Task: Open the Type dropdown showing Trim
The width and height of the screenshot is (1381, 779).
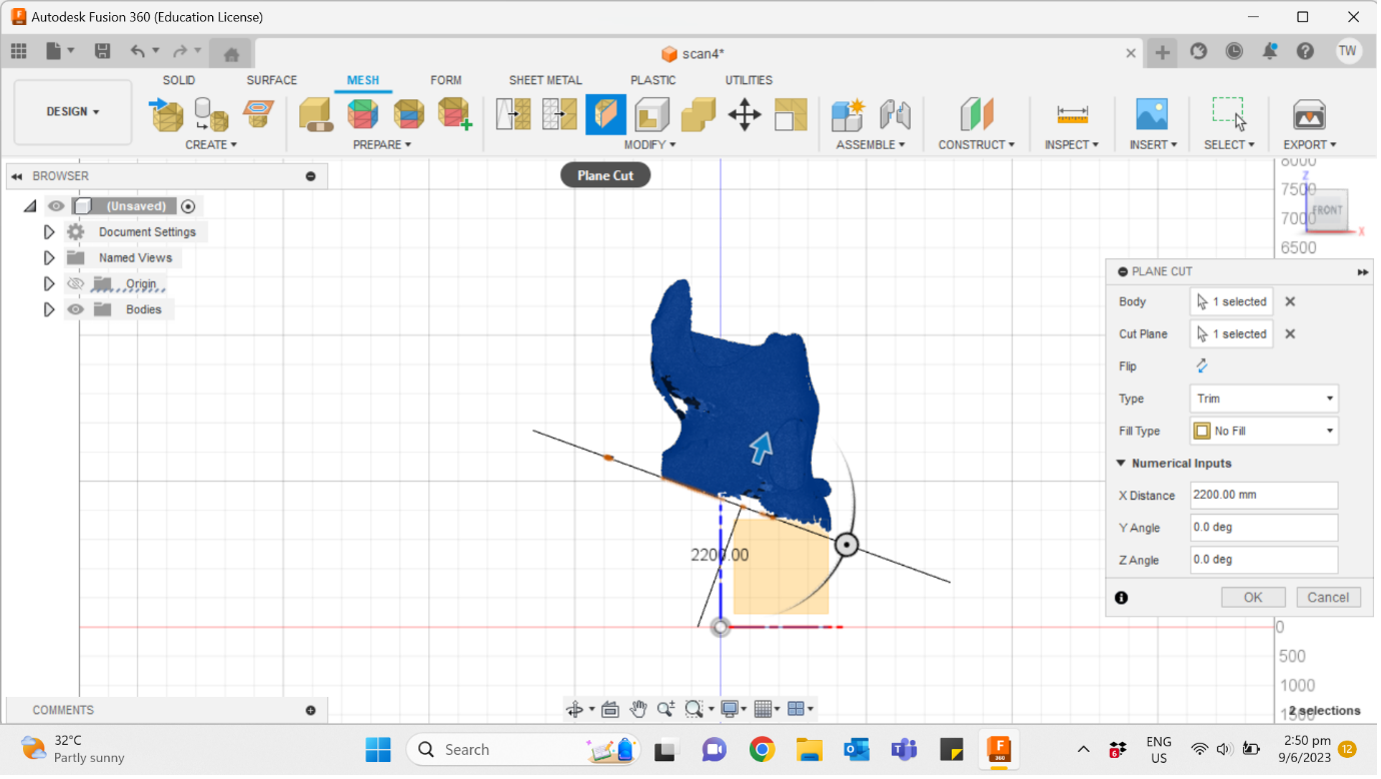Action: (x=1263, y=398)
